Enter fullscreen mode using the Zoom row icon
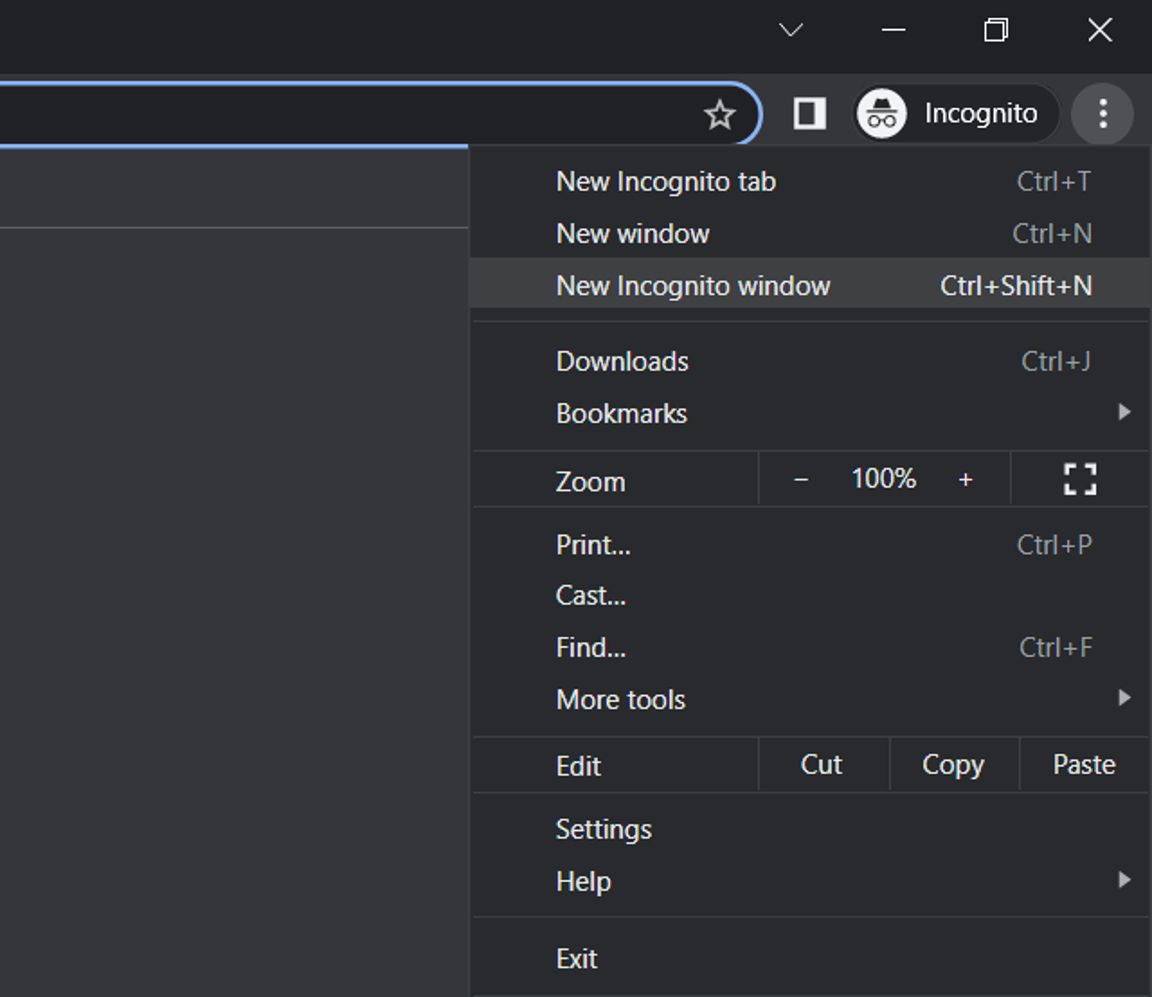1152x997 pixels. 1080,480
